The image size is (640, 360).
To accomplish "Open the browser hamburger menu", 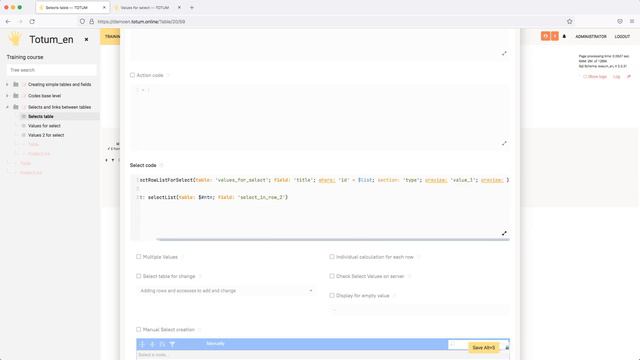I will pos(632,21).
